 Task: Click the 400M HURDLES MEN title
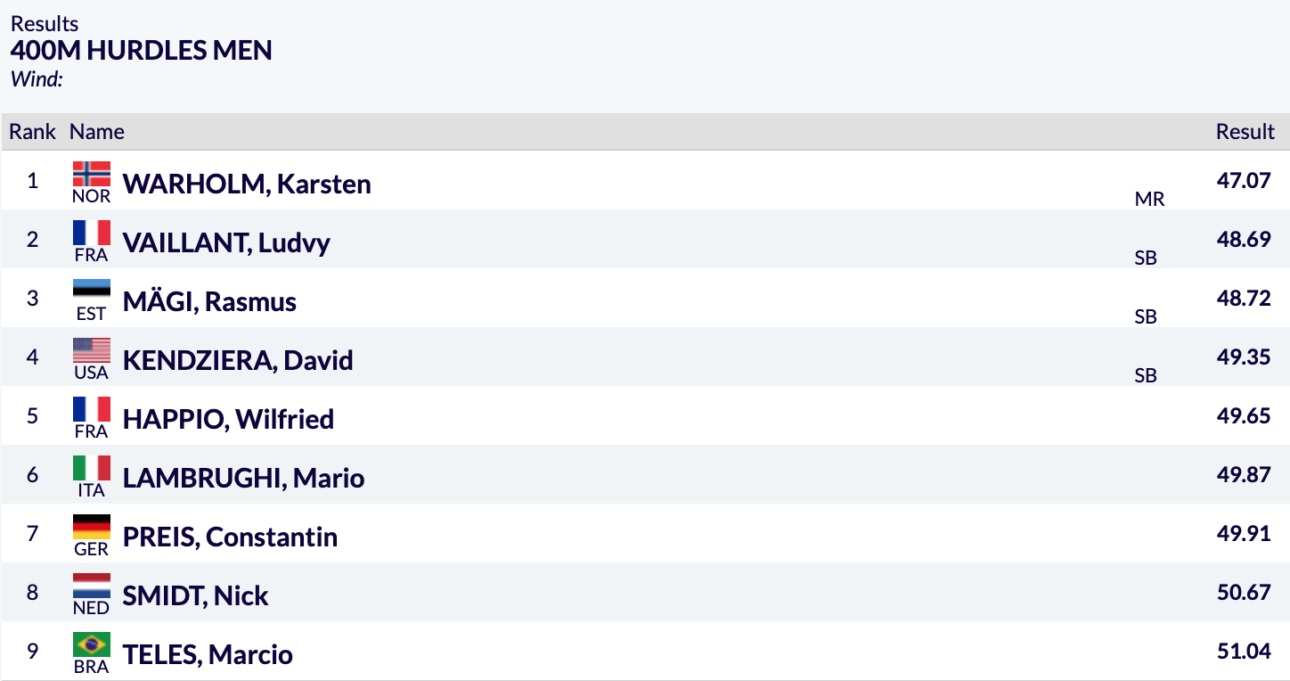coord(141,50)
